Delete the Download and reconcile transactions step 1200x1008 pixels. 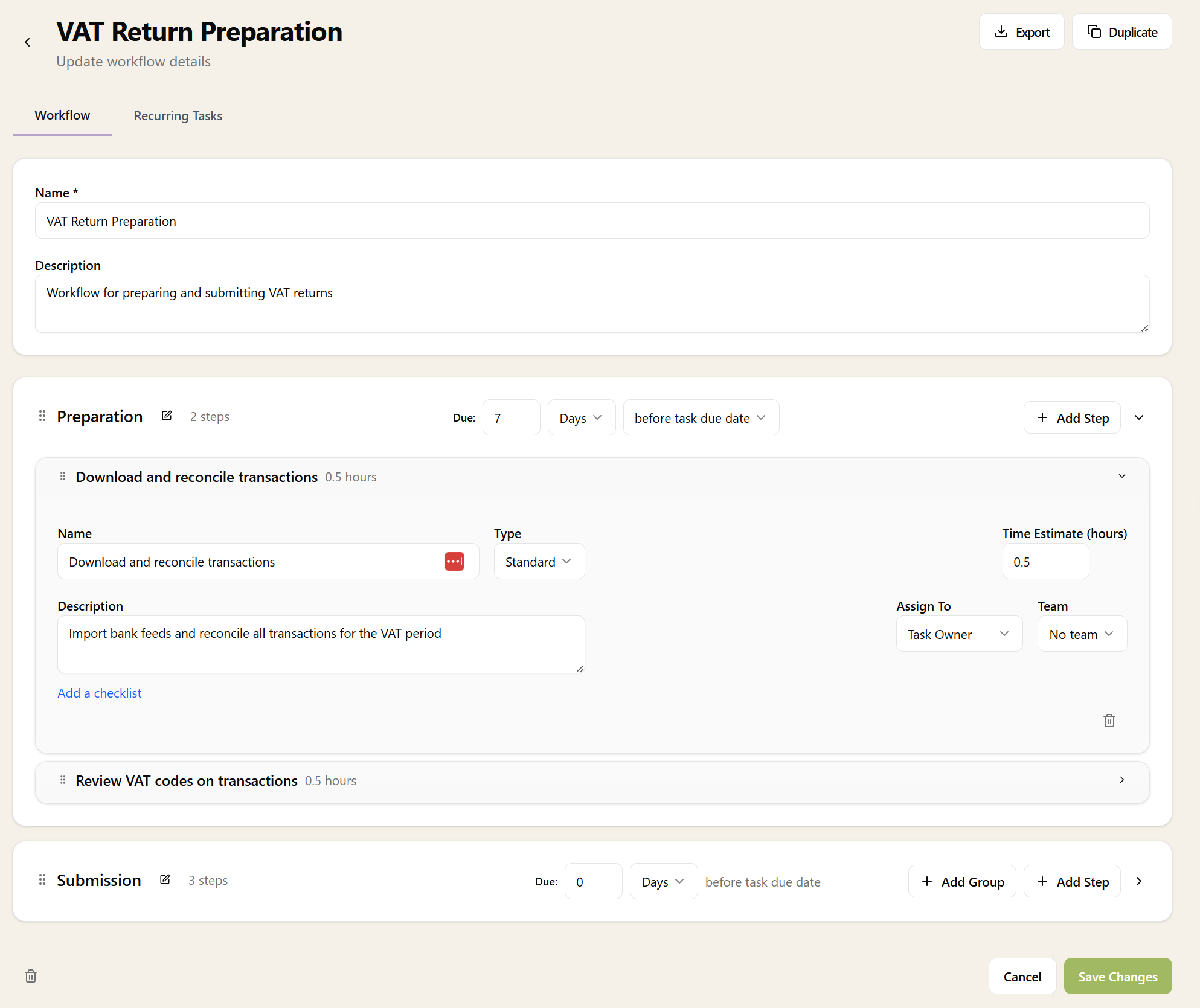[1109, 720]
